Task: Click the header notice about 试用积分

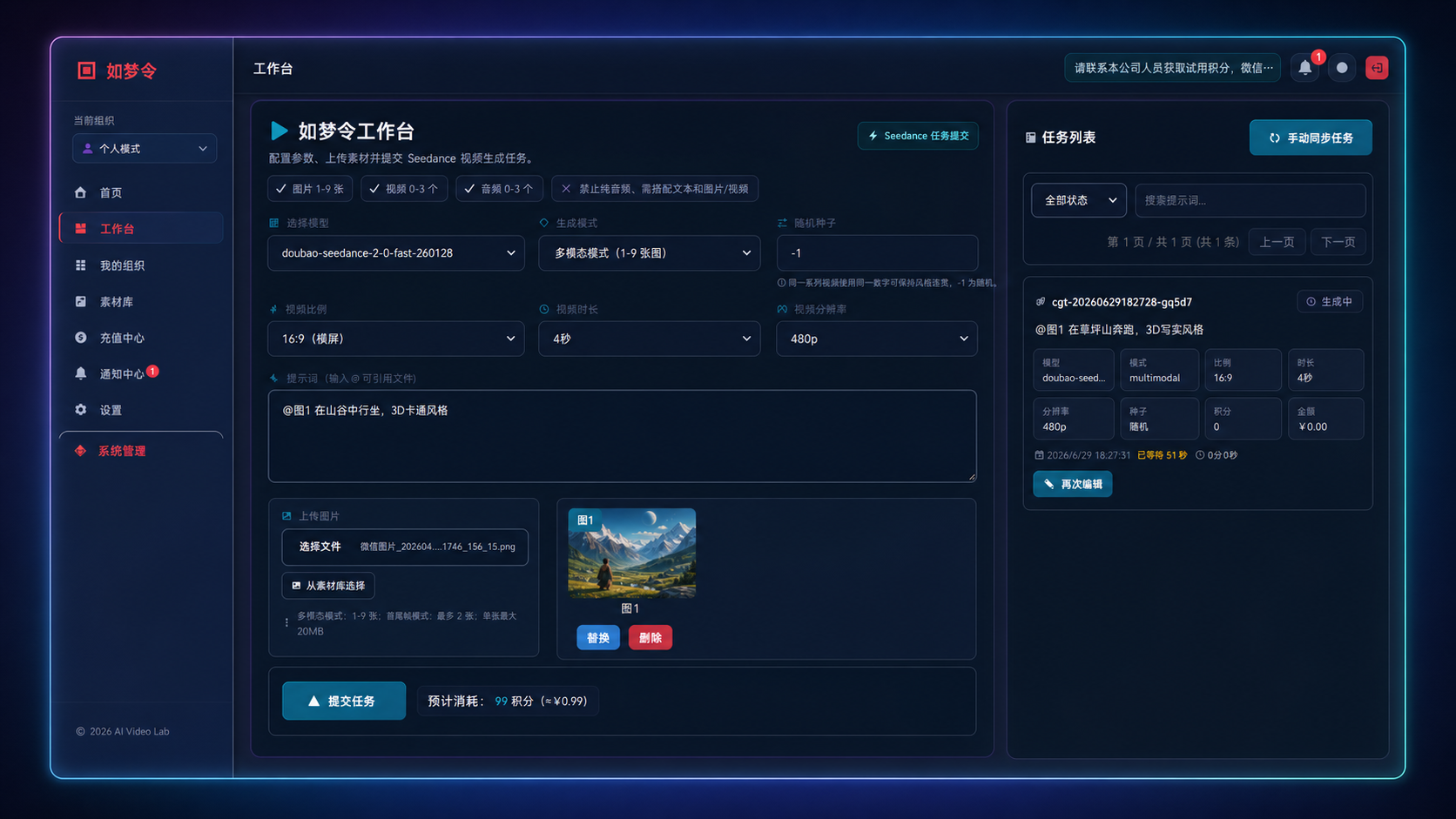Action: pos(1172,68)
